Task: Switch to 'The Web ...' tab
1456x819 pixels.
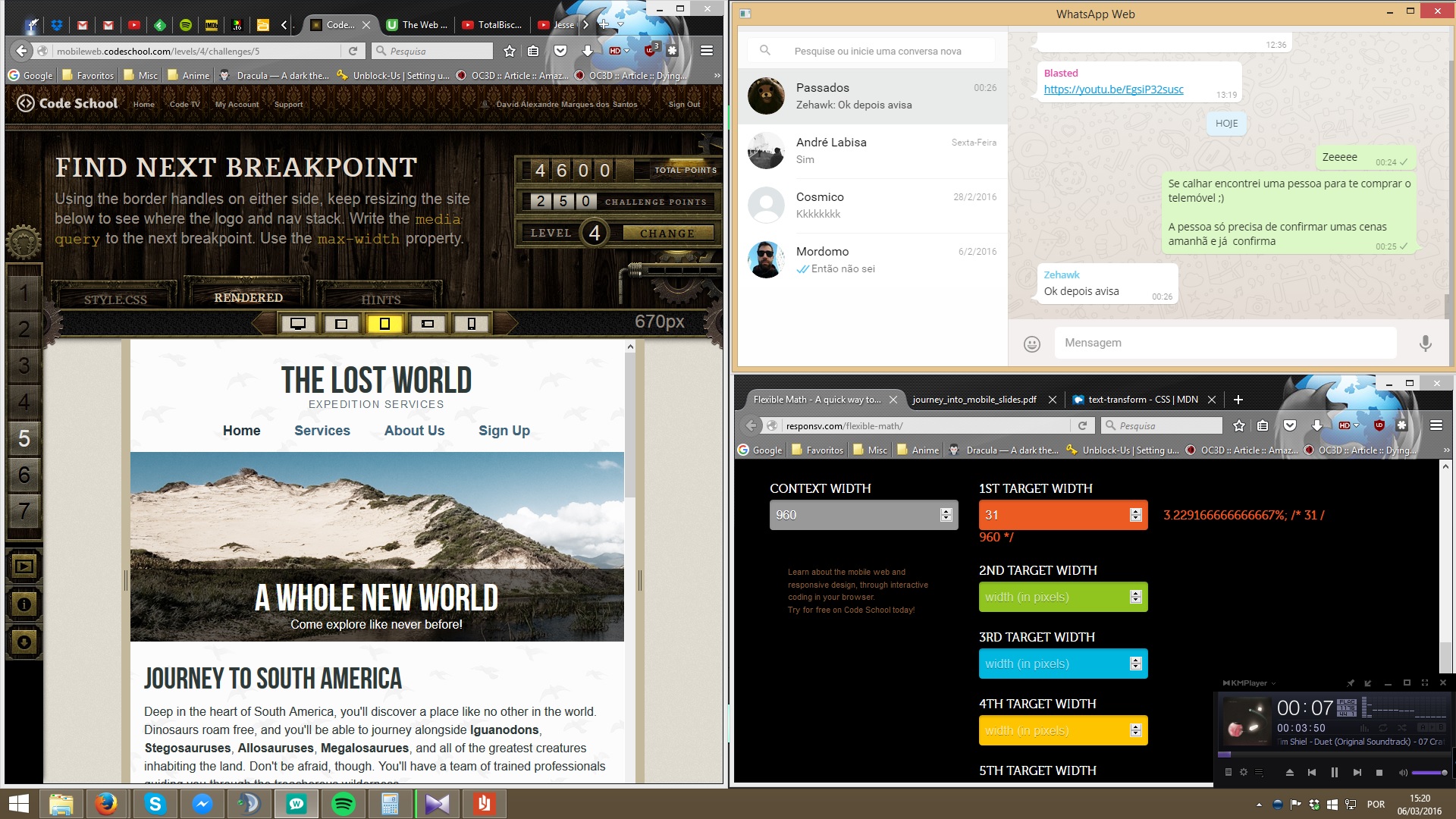Action: pyautogui.click(x=416, y=25)
